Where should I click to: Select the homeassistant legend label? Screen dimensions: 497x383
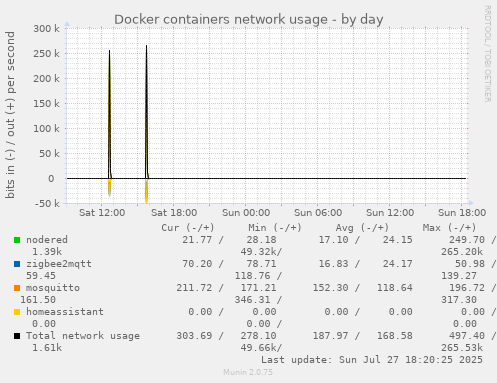point(65,312)
